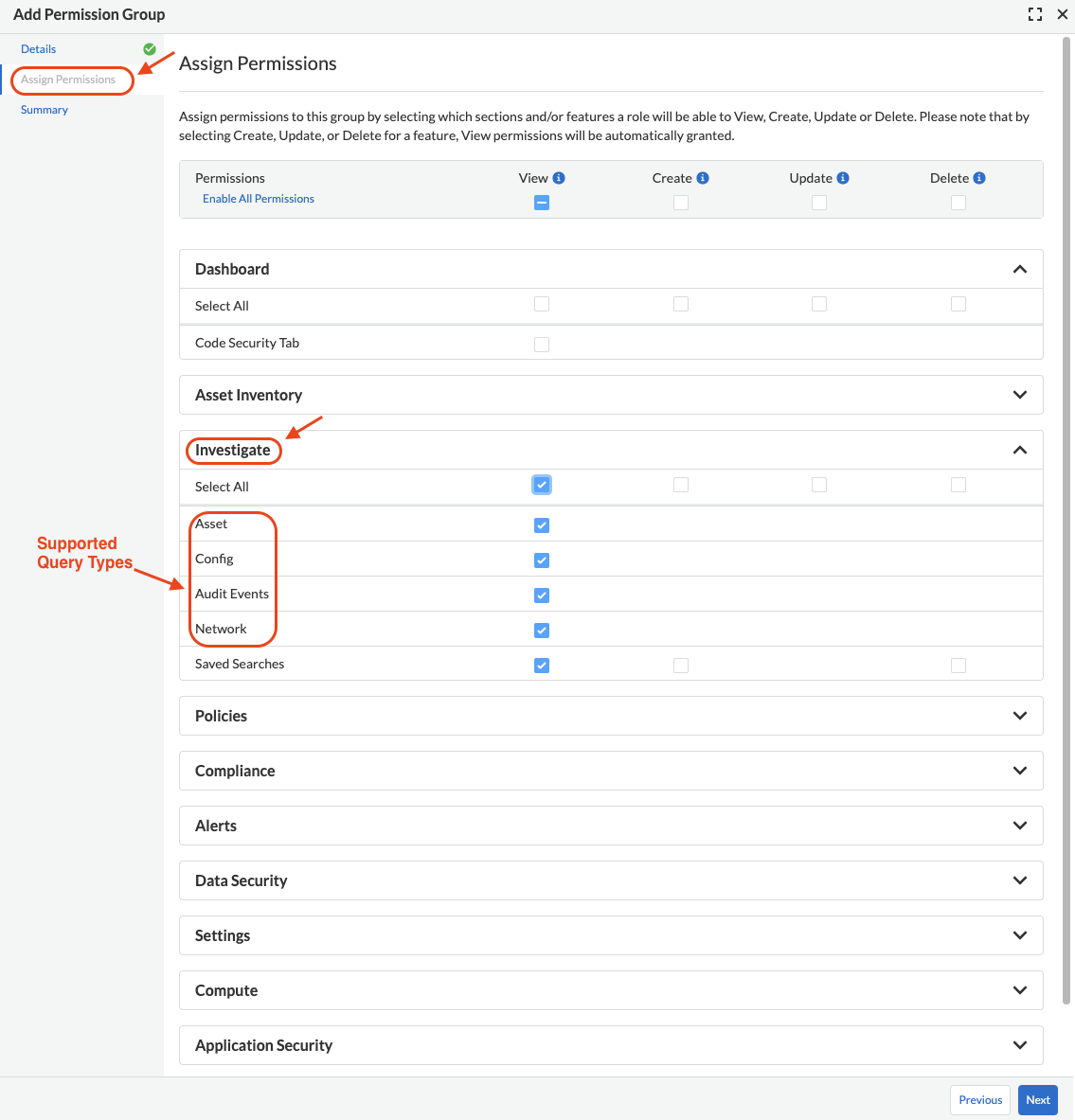Image resolution: width=1075 pixels, height=1120 pixels.
Task: Uncheck View permission for Audit Events
Action: (x=542, y=596)
